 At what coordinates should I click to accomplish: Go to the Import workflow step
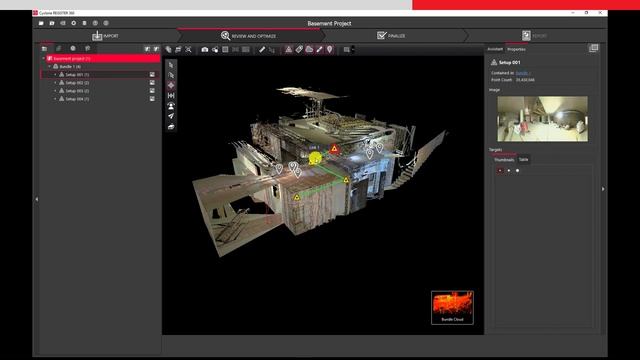coord(105,36)
